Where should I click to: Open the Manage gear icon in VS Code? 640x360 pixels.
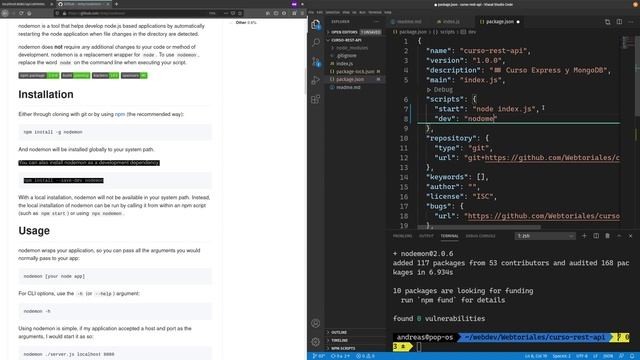tap(316, 342)
